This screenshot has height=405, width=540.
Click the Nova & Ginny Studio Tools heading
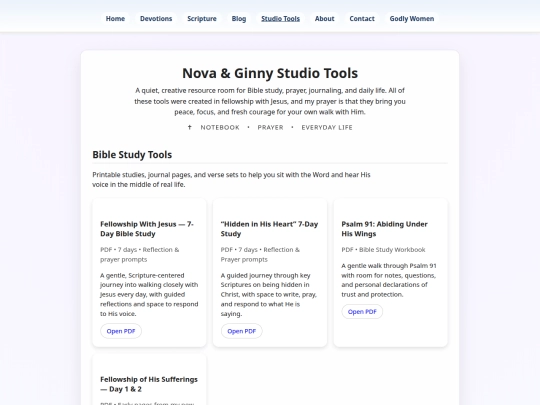[x=270, y=73]
